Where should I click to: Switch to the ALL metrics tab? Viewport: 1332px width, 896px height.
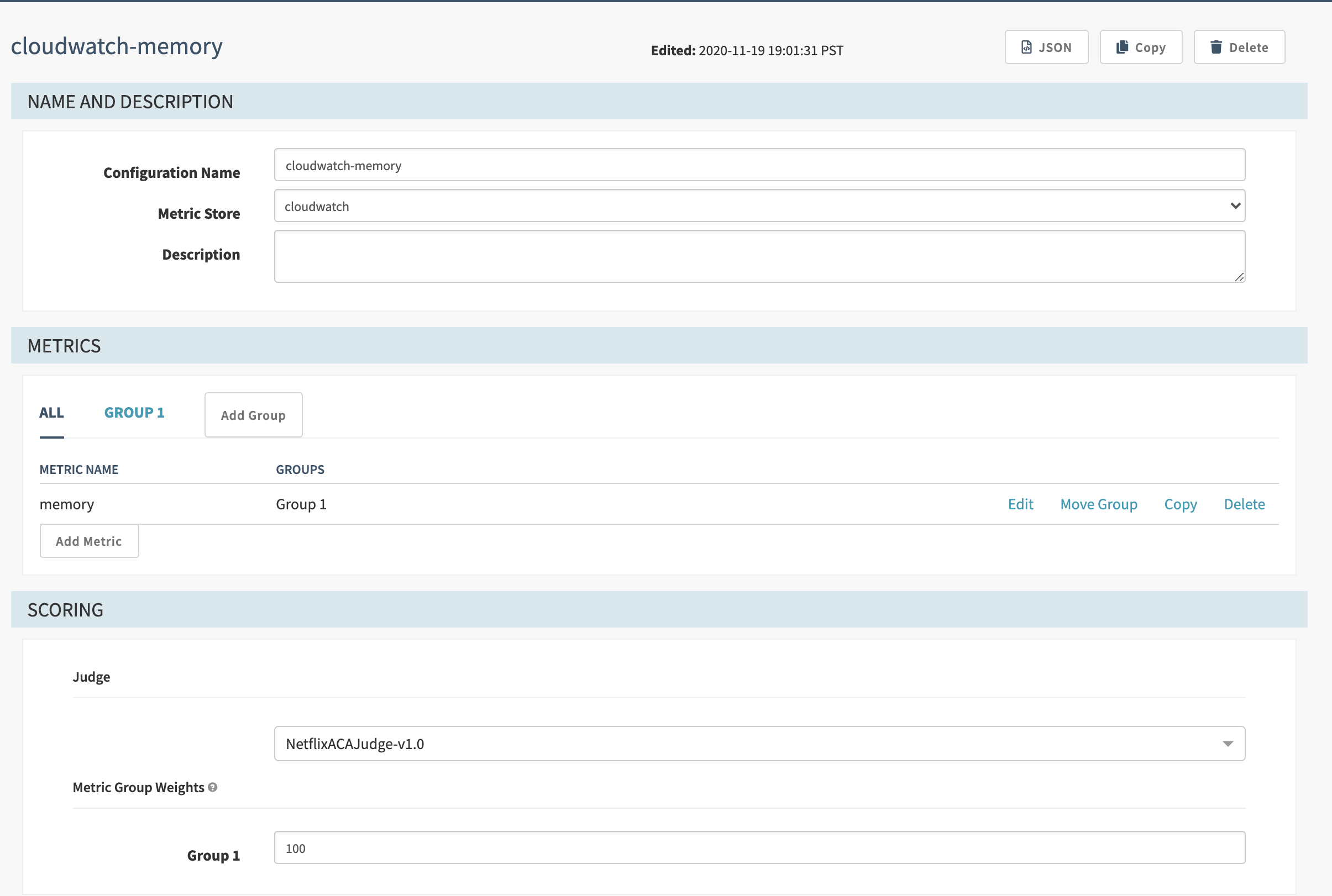[x=51, y=413]
